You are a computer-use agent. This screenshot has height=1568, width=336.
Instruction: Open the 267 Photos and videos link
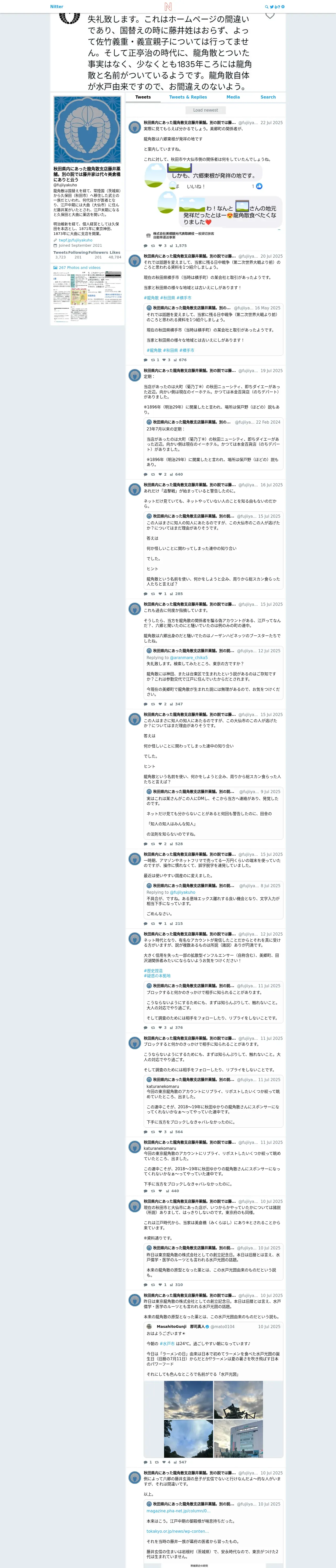tap(79, 268)
